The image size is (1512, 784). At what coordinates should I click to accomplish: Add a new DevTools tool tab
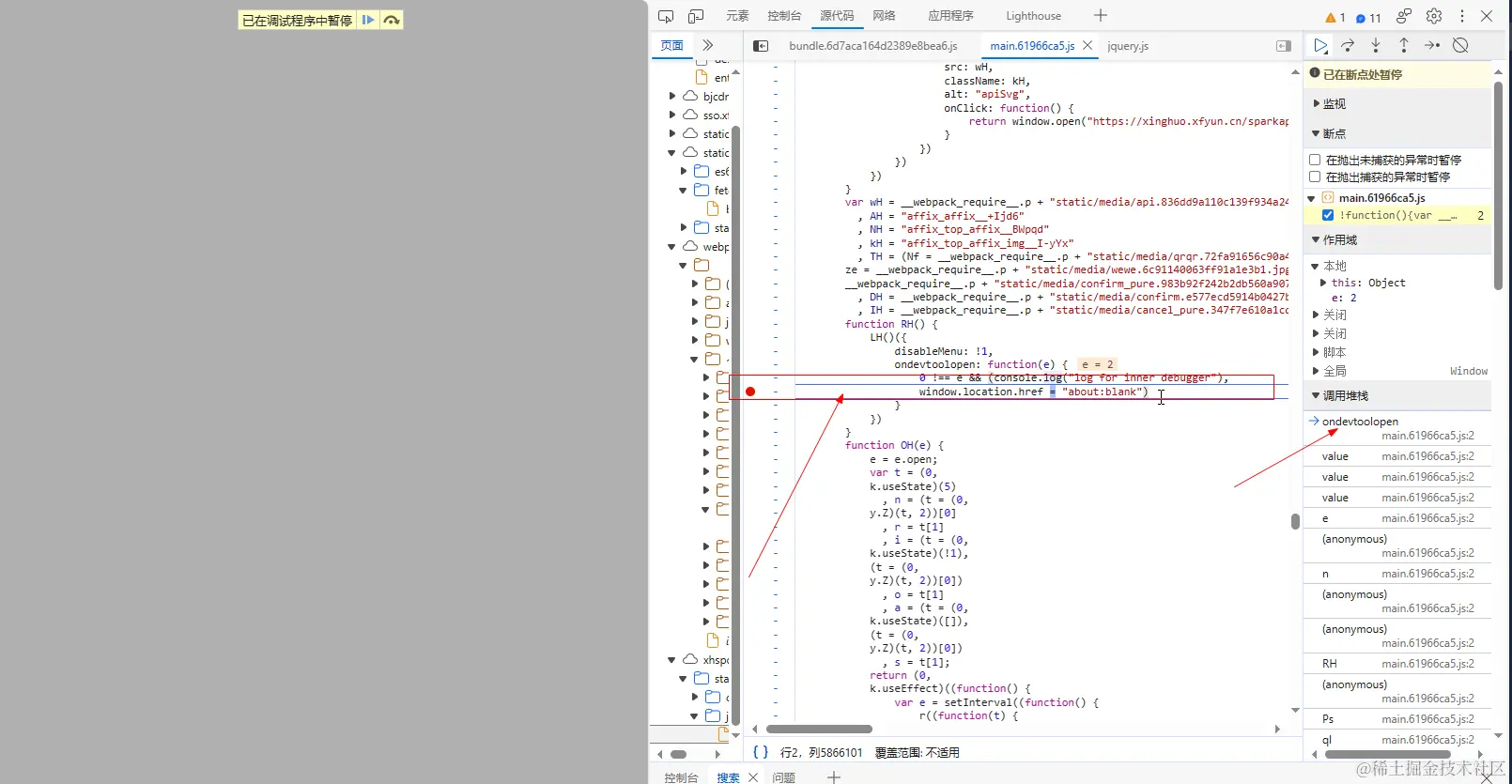tap(1101, 16)
